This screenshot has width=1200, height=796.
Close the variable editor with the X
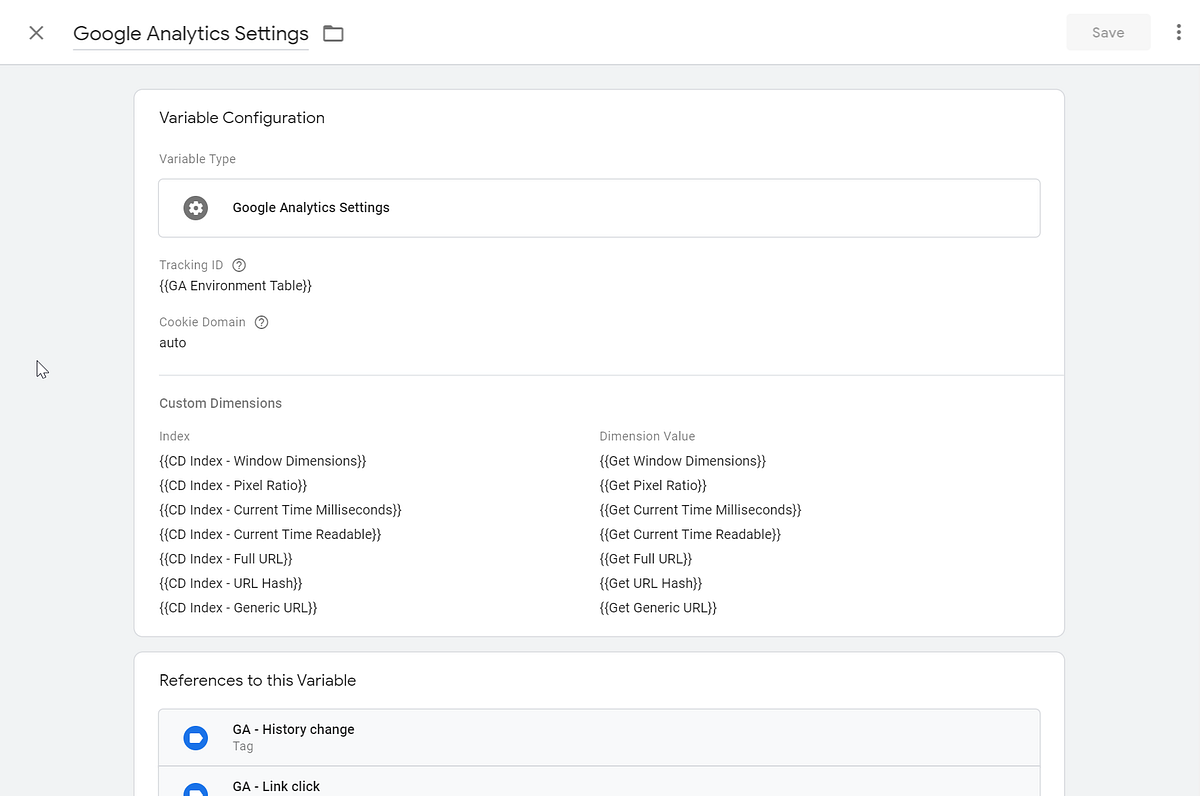coord(36,32)
